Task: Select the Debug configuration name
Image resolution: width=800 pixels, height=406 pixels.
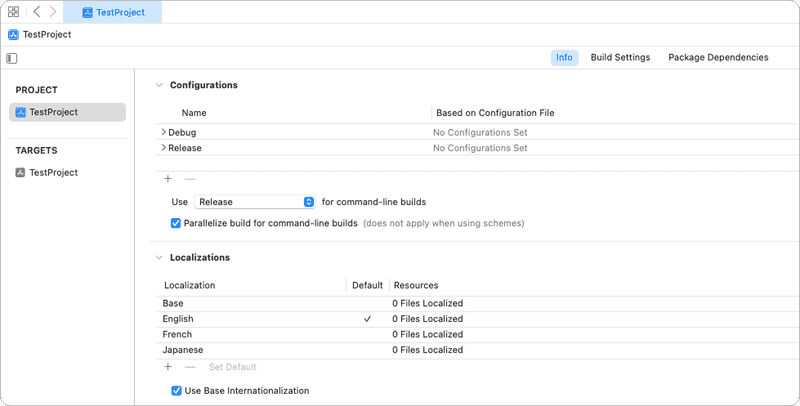Action: tap(182, 132)
